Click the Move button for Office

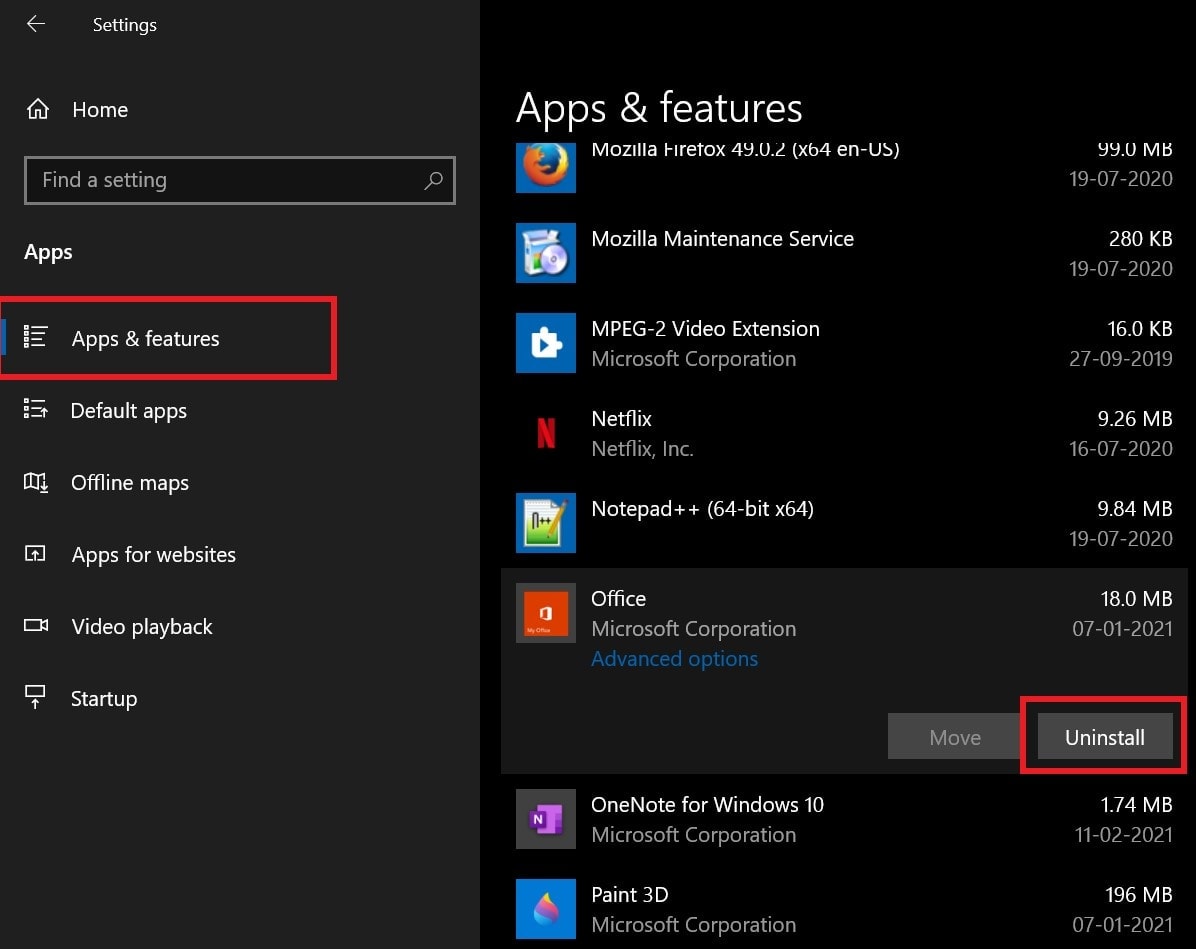954,737
